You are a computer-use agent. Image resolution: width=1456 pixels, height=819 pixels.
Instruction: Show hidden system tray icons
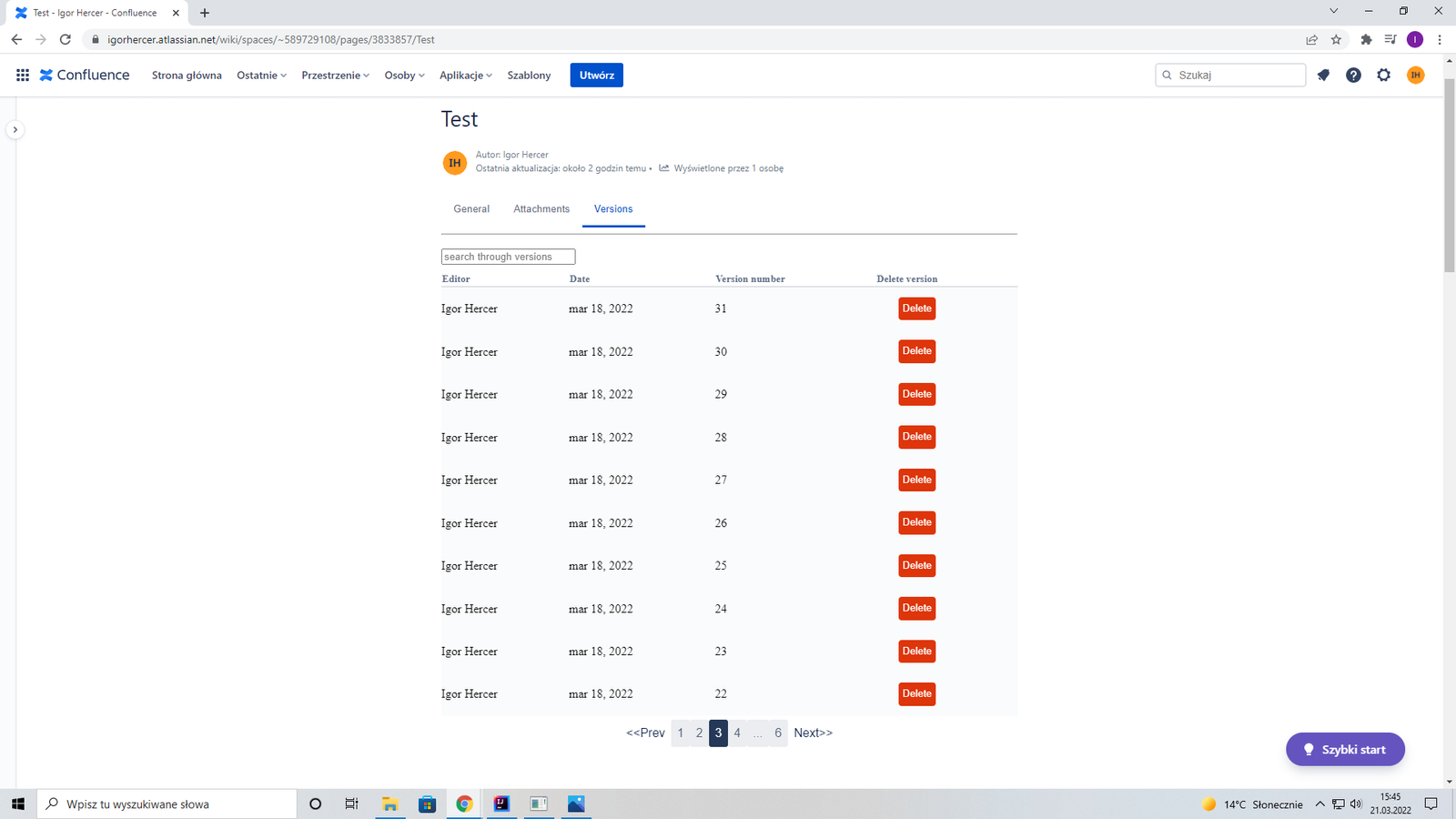pos(1320,804)
